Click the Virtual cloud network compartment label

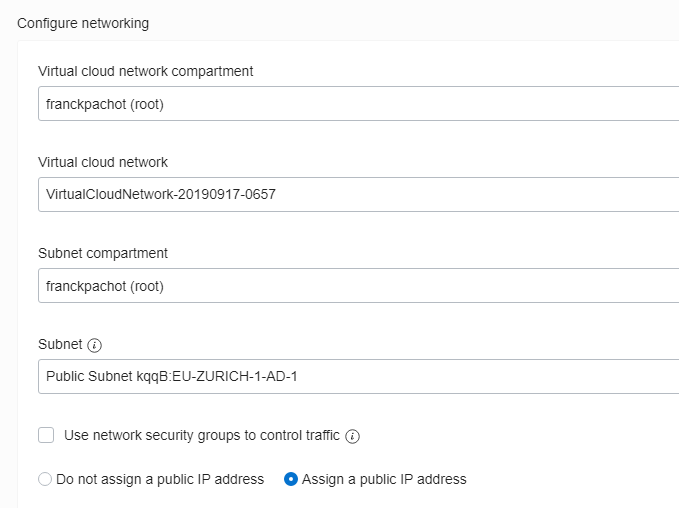pyautogui.click(x=146, y=71)
